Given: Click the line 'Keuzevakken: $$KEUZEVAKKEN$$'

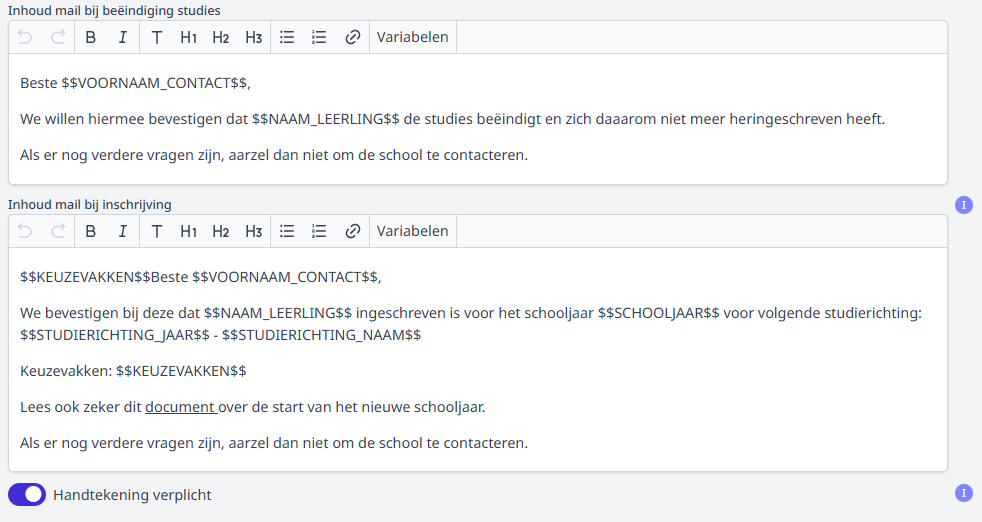Looking at the screenshot, I should pos(133,371).
